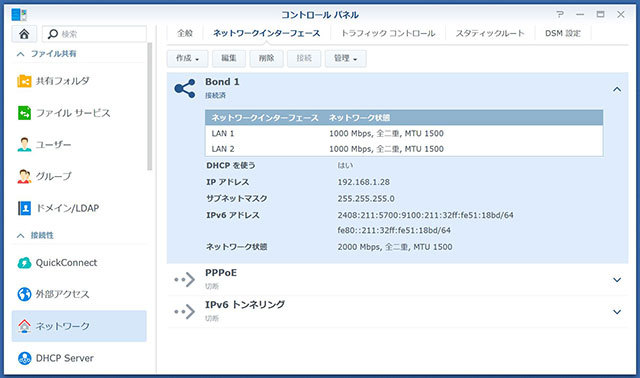Click the search magnifier icon
The image size is (640, 378).
[x=53, y=34]
